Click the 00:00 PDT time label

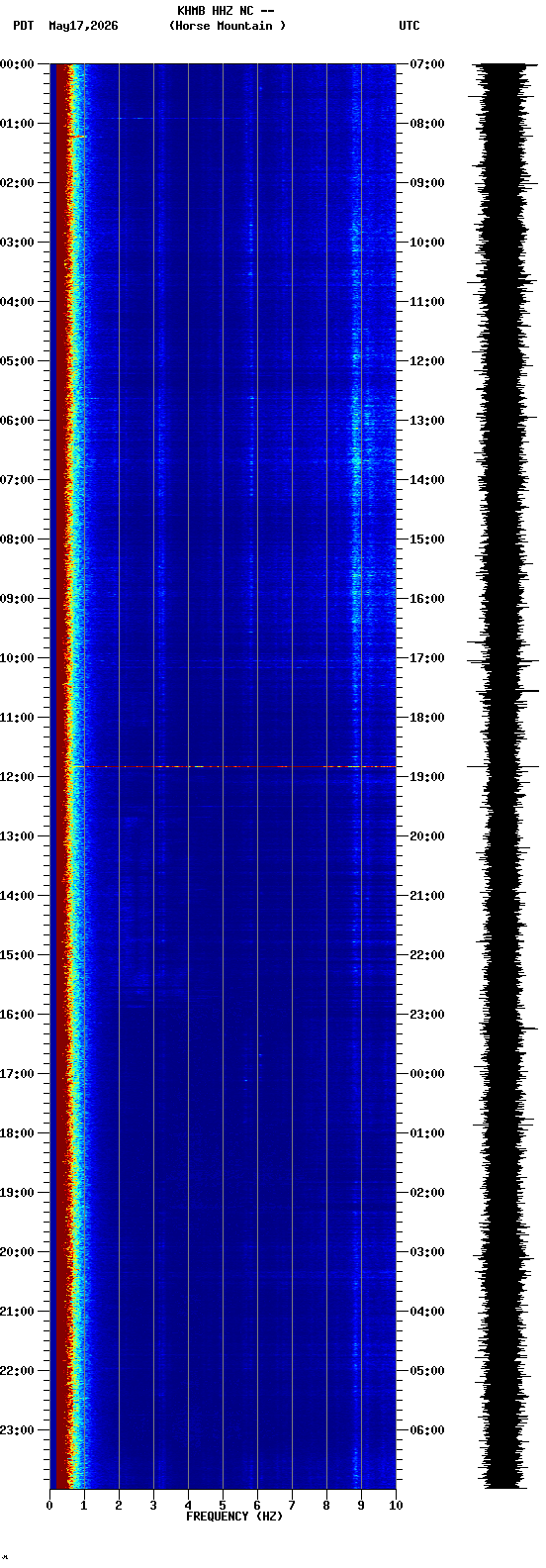click(18, 64)
